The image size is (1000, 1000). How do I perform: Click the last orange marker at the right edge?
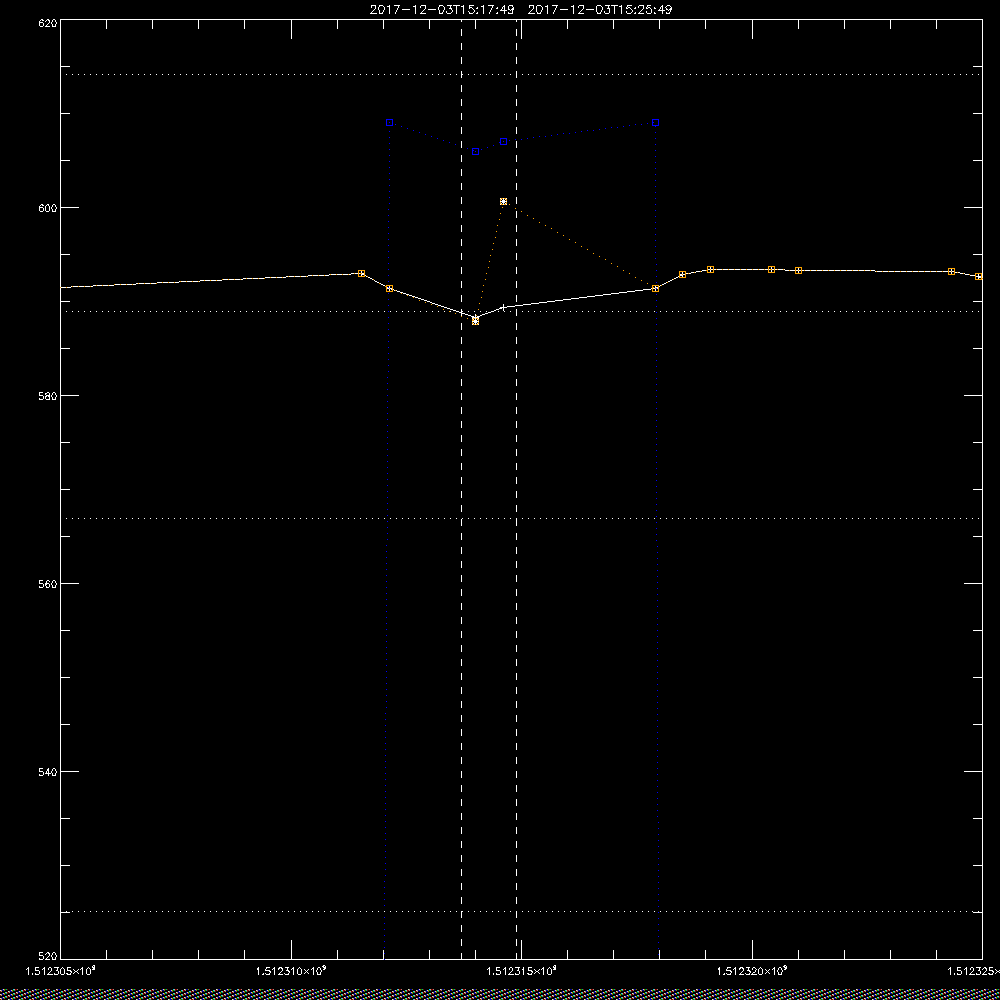click(979, 277)
